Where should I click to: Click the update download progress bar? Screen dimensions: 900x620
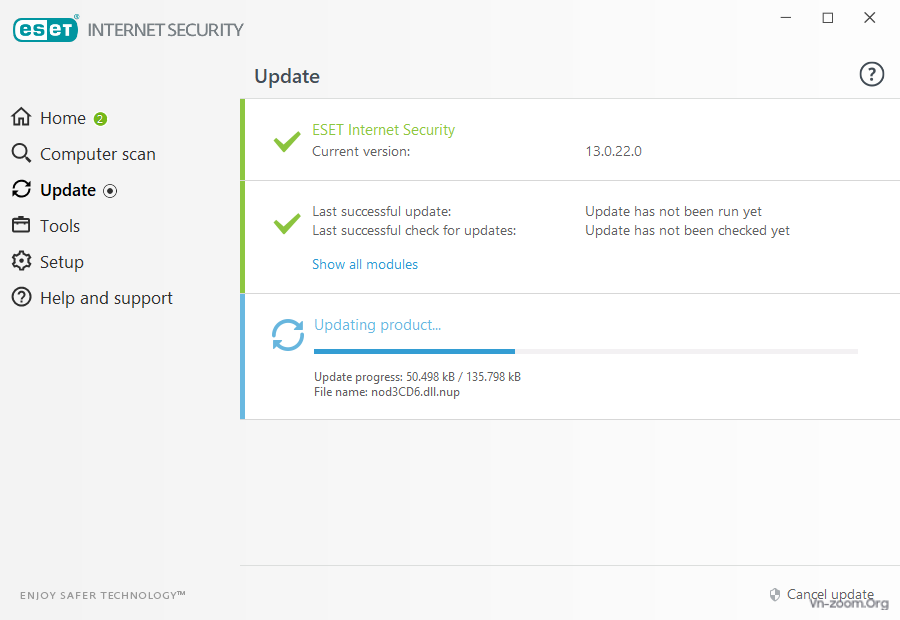585,351
